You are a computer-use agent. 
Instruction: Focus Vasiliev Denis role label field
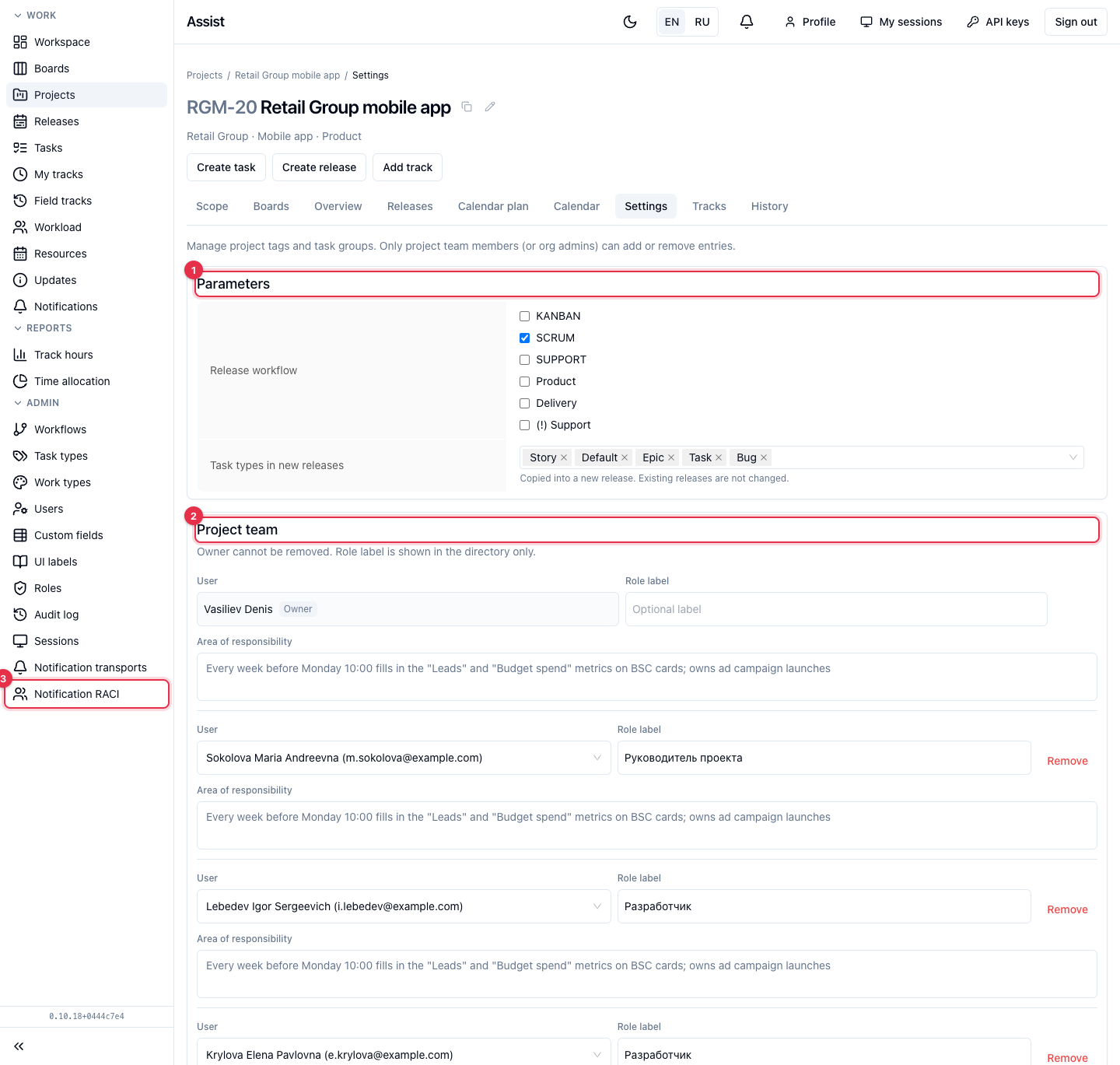coord(836,609)
